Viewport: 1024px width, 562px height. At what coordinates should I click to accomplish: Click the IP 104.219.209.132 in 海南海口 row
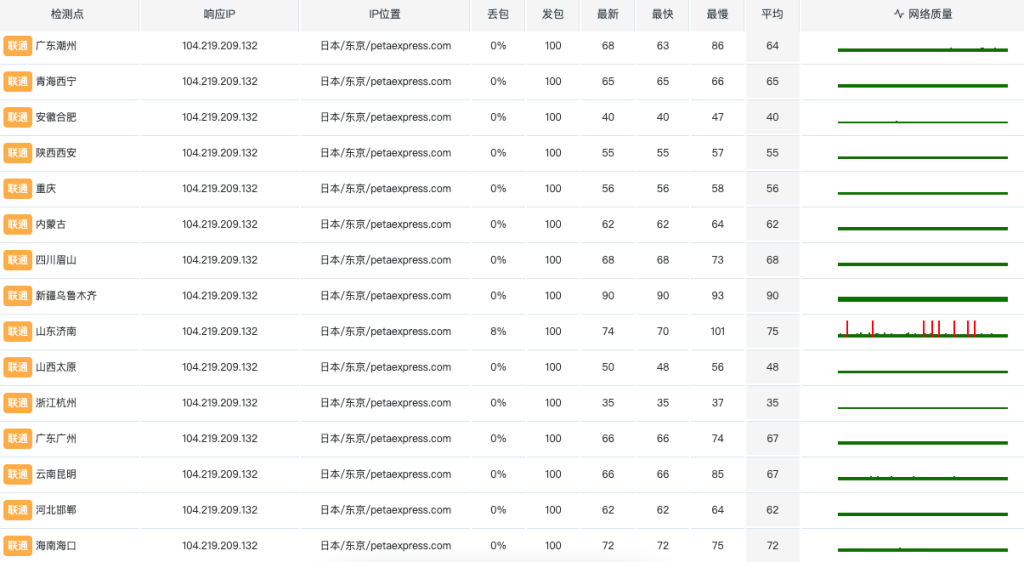coord(219,546)
